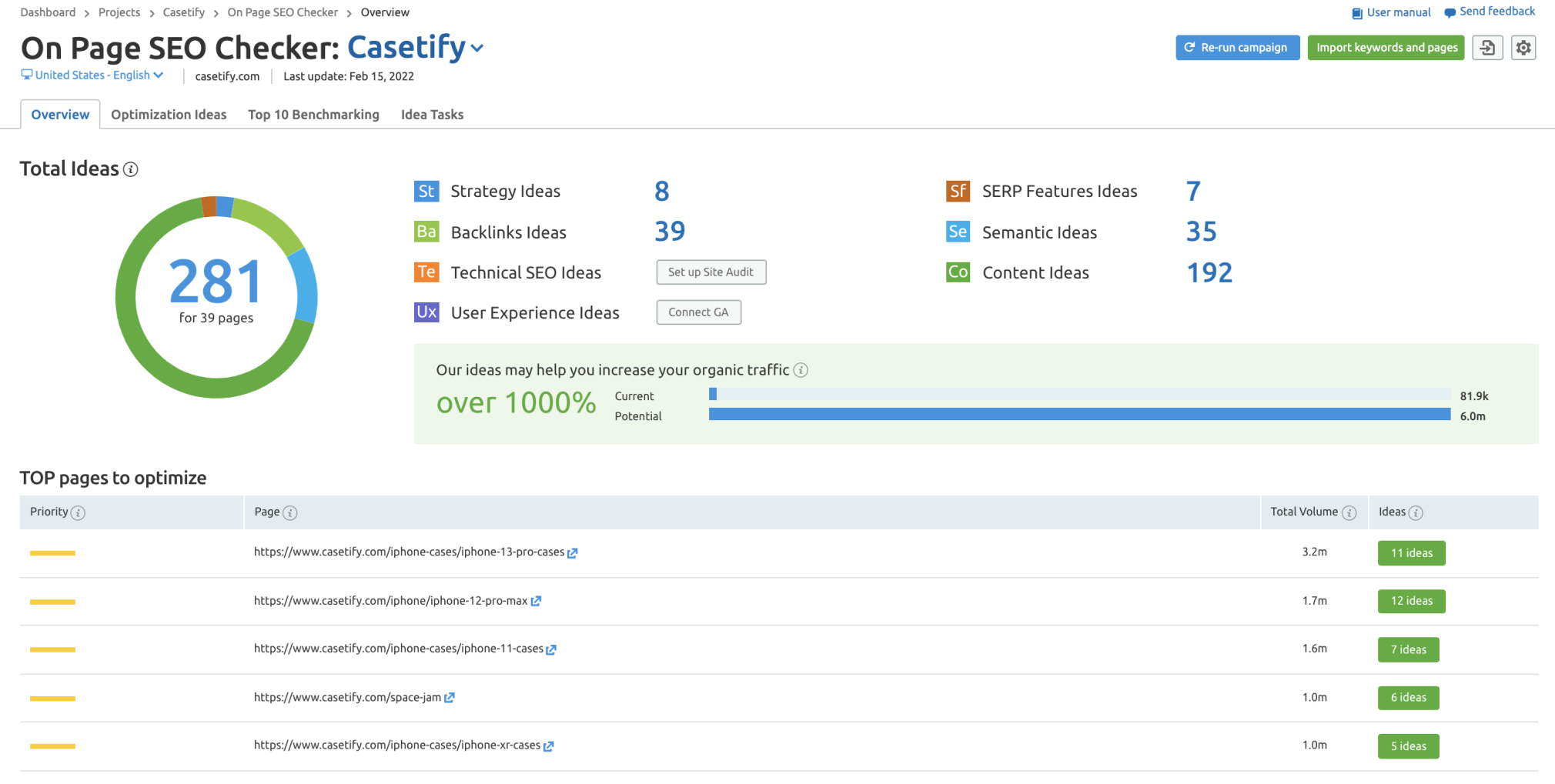
Task: Click the Se Semantic Ideas badge
Action: tap(958, 232)
